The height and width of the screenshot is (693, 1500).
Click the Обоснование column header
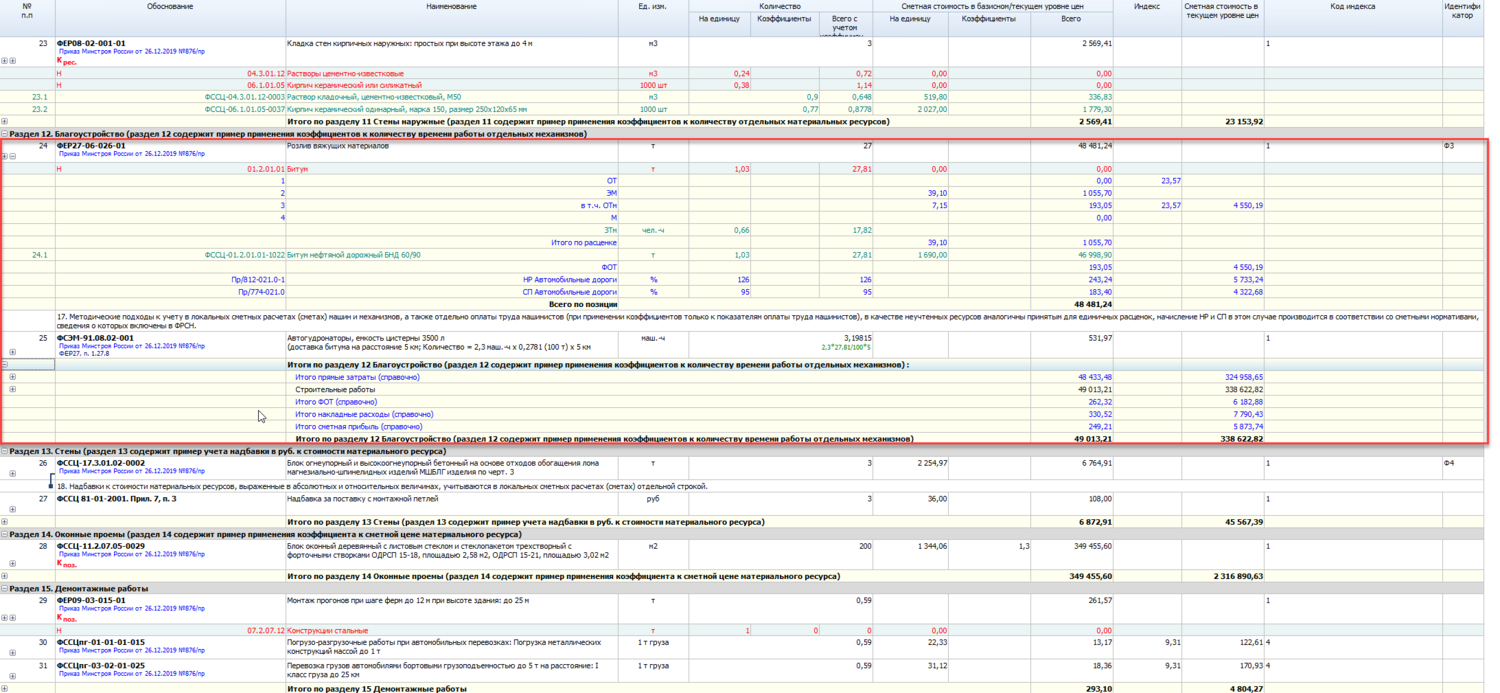pos(170,7)
